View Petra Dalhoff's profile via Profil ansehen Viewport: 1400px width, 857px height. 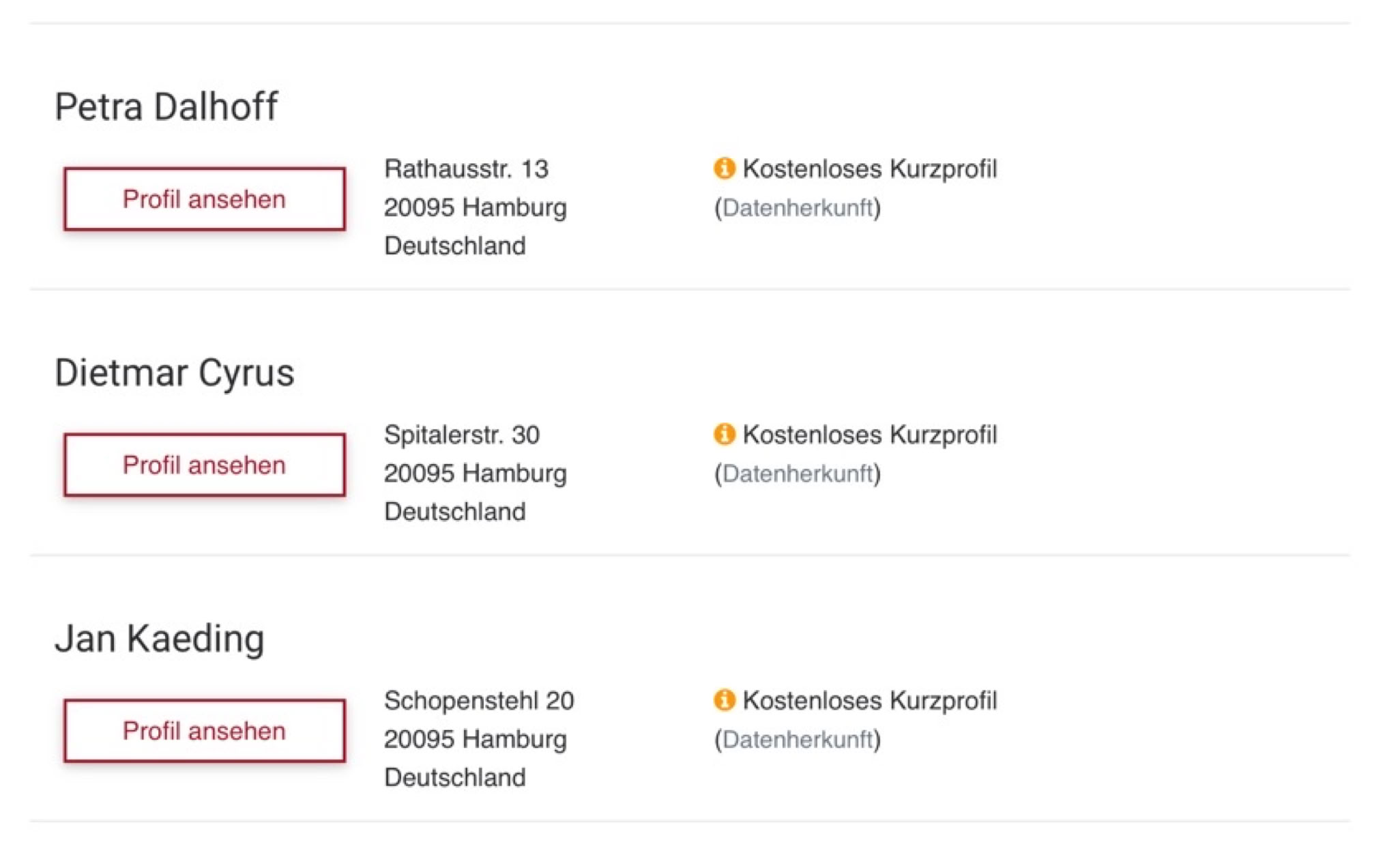204,199
